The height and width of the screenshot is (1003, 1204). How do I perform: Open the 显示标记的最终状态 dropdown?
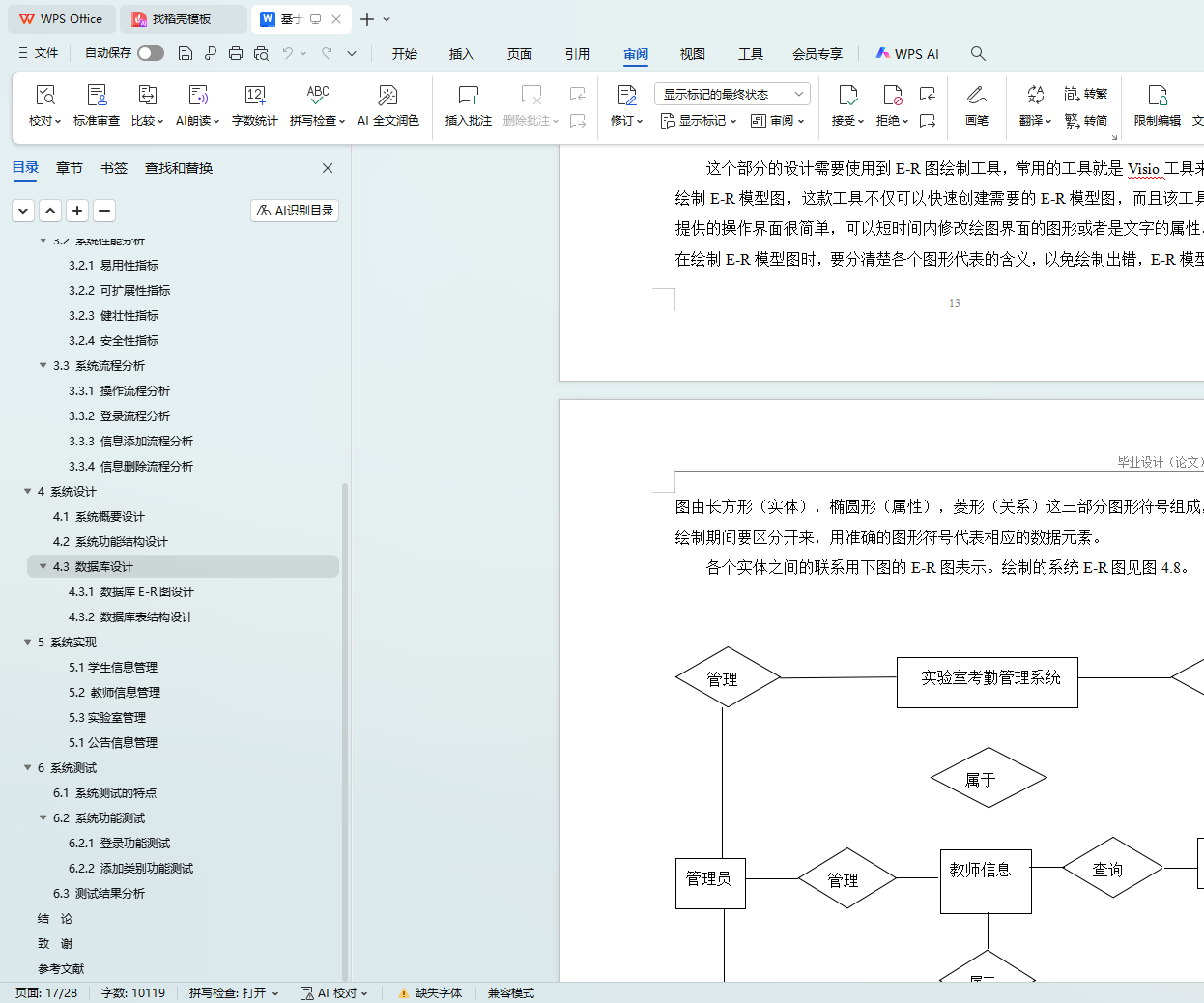(x=731, y=94)
